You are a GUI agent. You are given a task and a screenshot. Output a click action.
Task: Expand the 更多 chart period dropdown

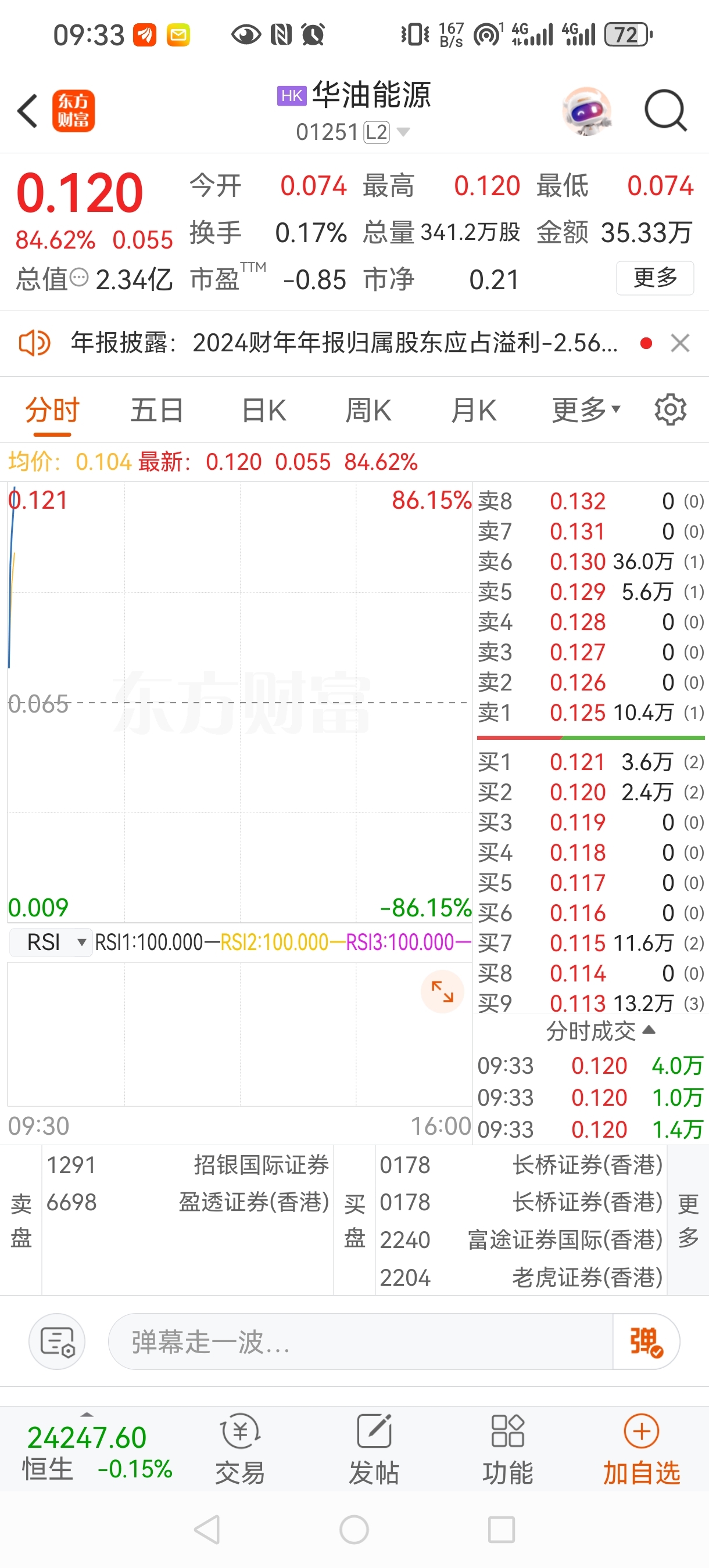click(586, 410)
